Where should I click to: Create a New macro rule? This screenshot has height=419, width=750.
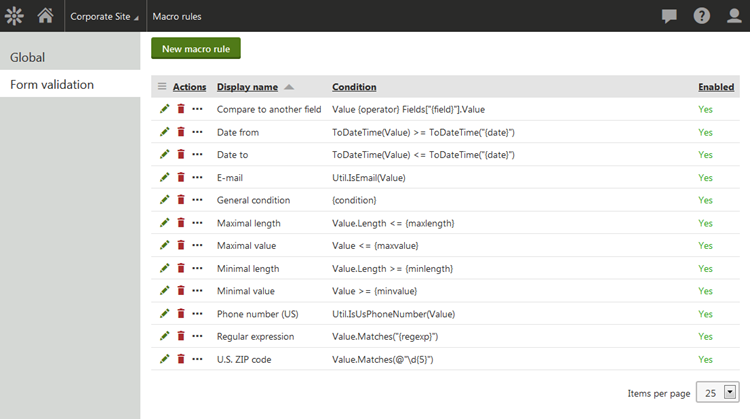[x=196, y=48]
